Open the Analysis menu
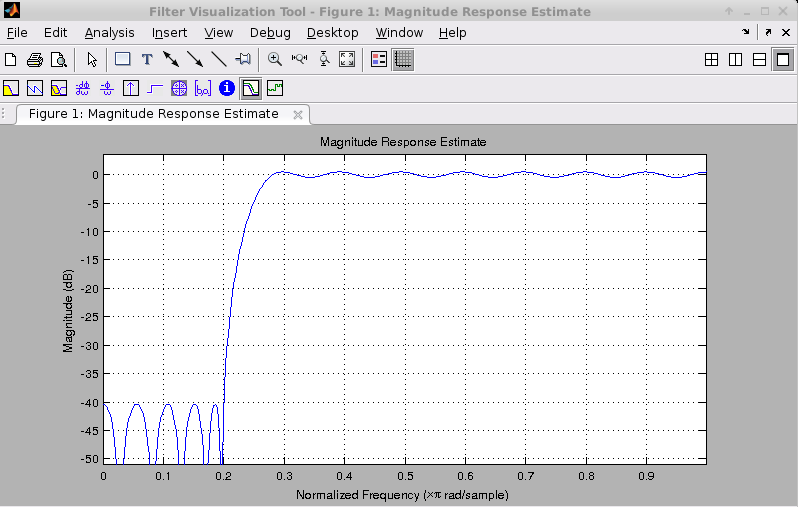This screenshot has height=507, width=798. (x=109, y=33)
